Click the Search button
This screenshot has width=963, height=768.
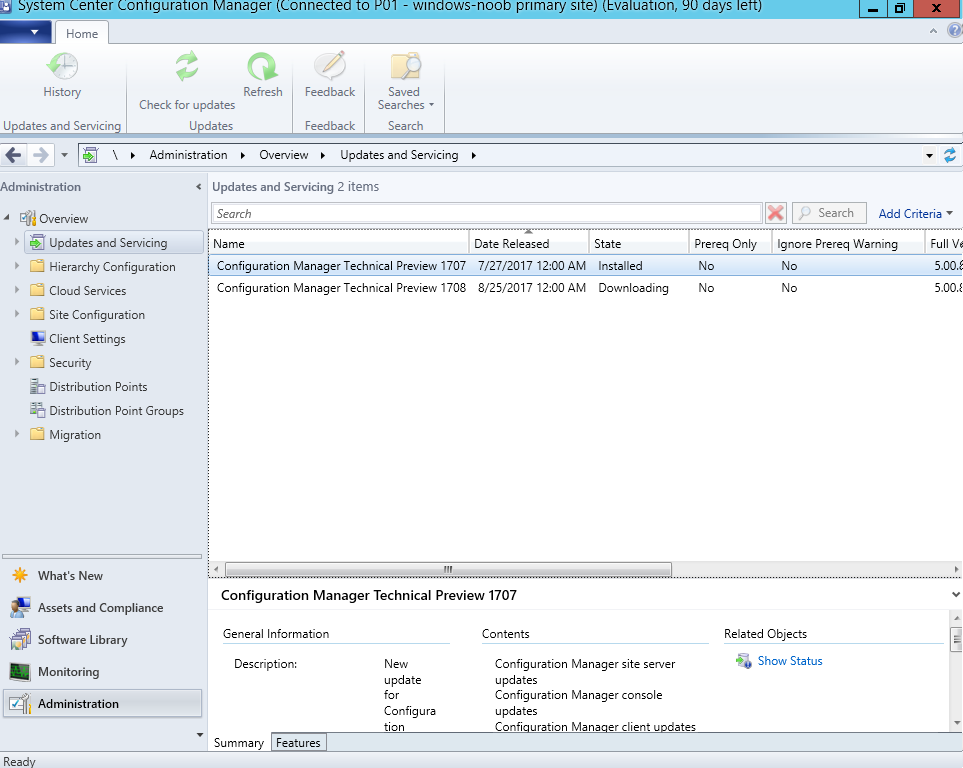(x=829, y=213)
